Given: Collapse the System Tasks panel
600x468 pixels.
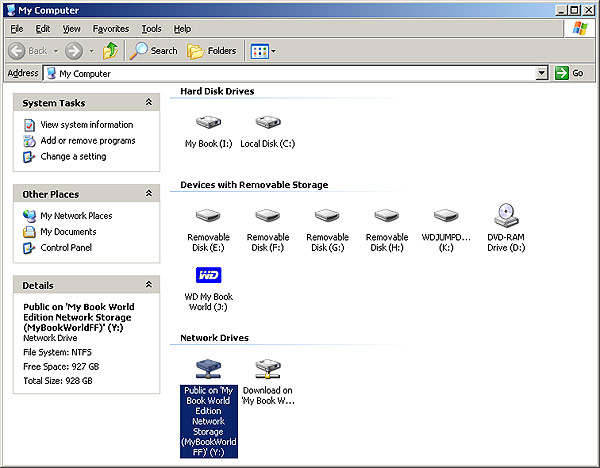Looking at the screenshot, I should 149,103.
